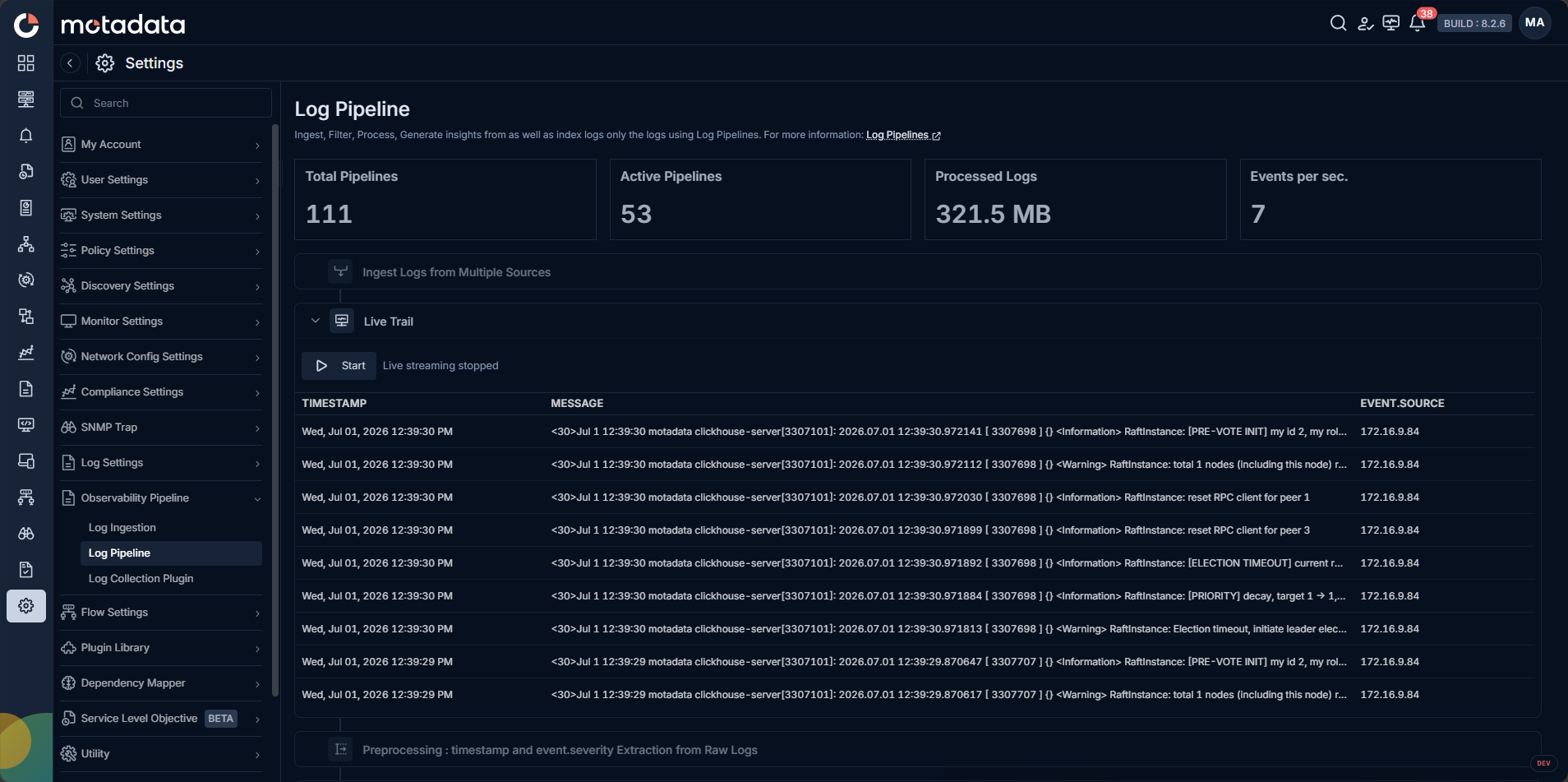Viewport: 1568px width, 782px height.
Task: Open the monitor health icon in top bar
Action: [1391, 23]
